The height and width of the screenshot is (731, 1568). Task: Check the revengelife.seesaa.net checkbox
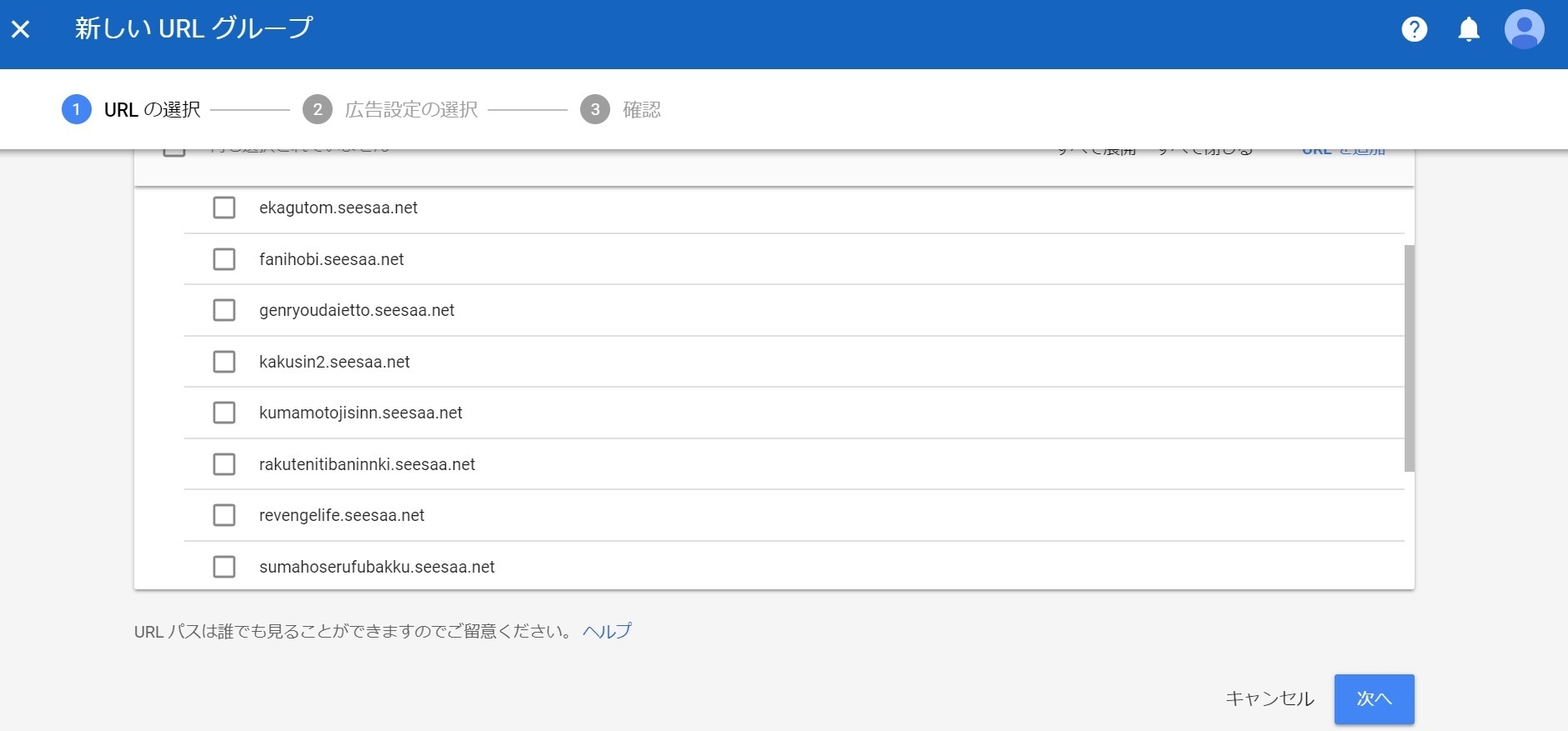click(224, 515)
